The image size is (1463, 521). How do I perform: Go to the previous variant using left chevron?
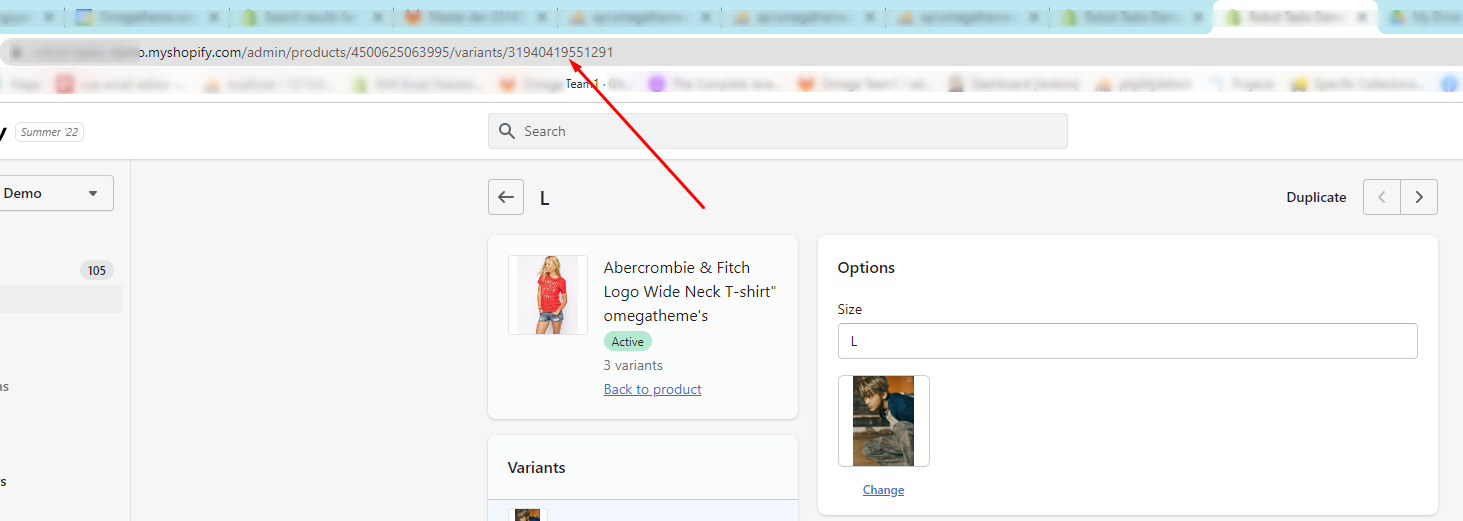[x=1382, y=198]
